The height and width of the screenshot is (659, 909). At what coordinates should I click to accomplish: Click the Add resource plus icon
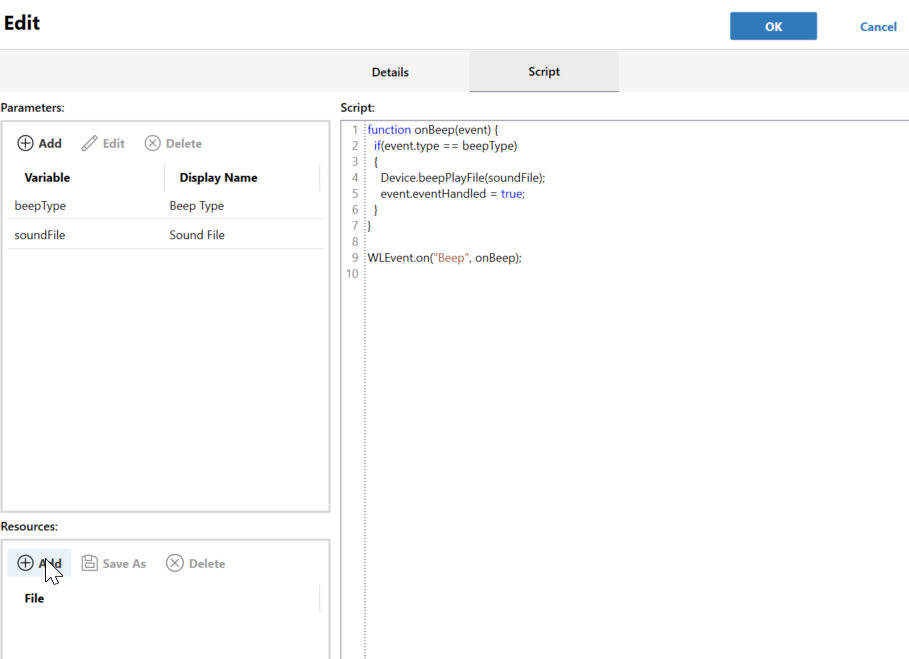pyautogui.click(x=26, y=563)
